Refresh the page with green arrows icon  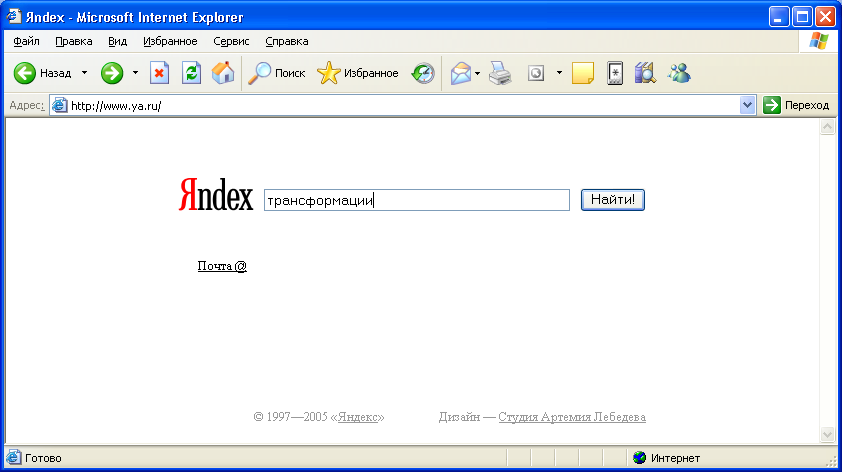192,73
